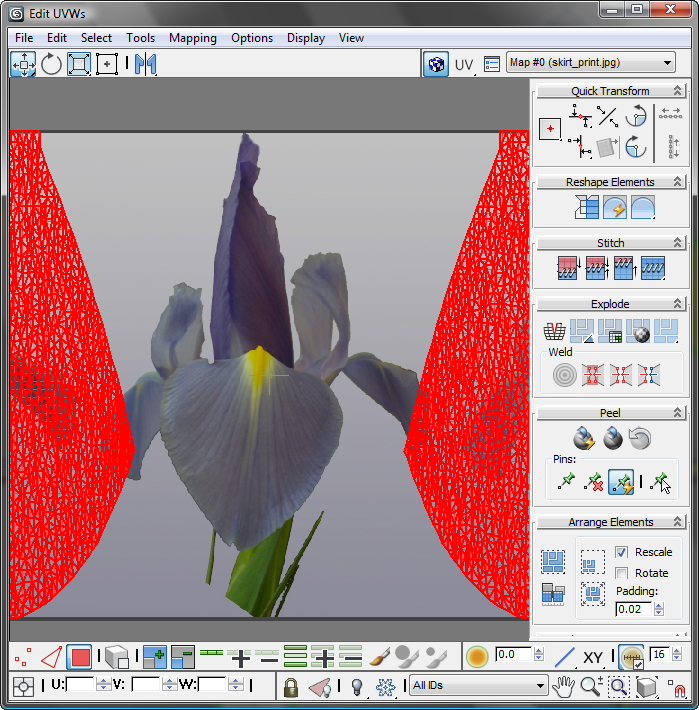Click Stitch Custom icon in Stitch rollout

653,268
